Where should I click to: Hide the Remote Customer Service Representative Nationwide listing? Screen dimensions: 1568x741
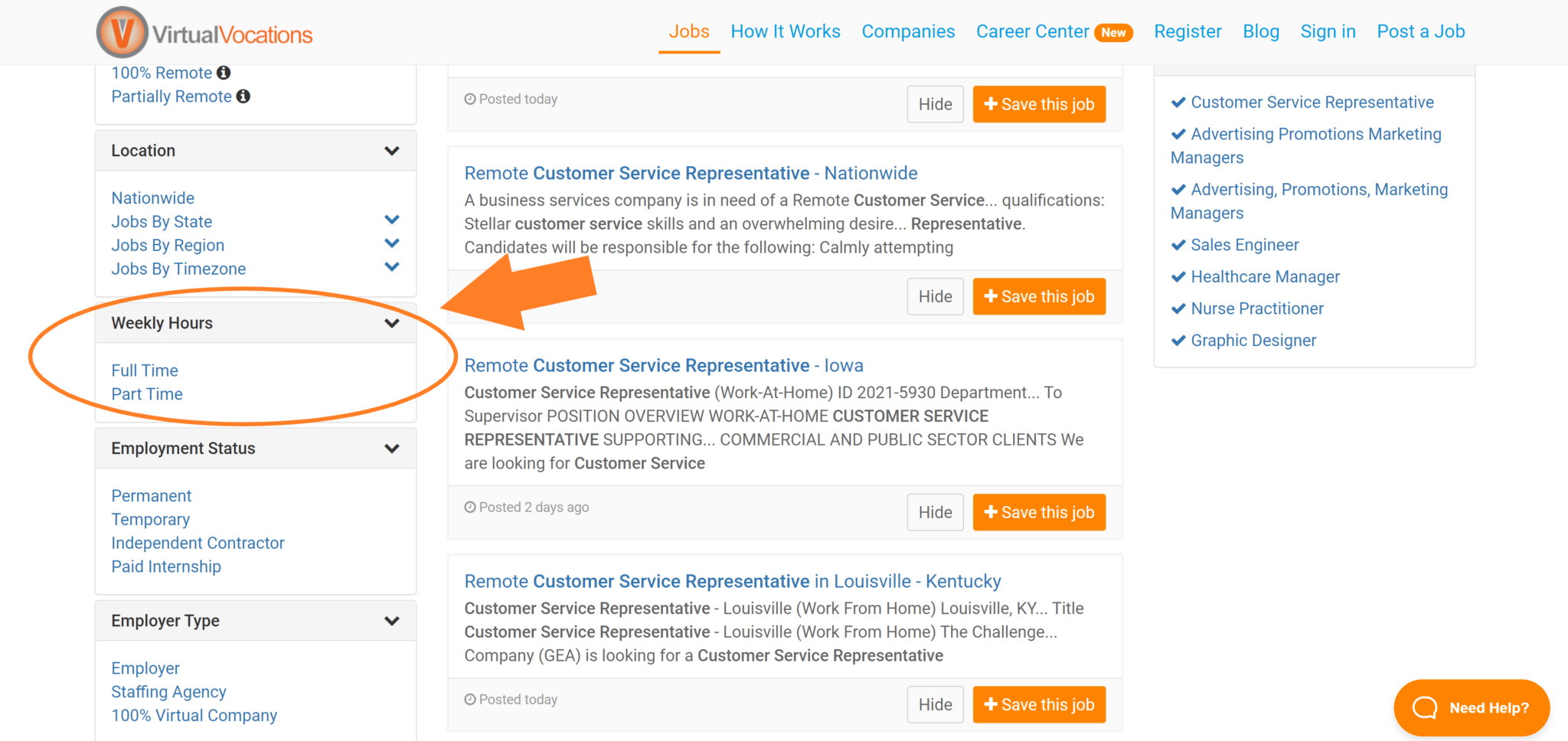tap(935, 296)
